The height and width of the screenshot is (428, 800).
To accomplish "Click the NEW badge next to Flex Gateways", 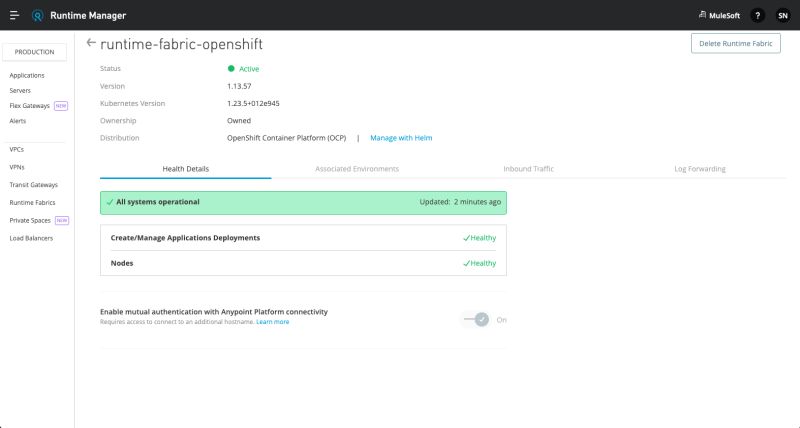I will pos(61,106).
